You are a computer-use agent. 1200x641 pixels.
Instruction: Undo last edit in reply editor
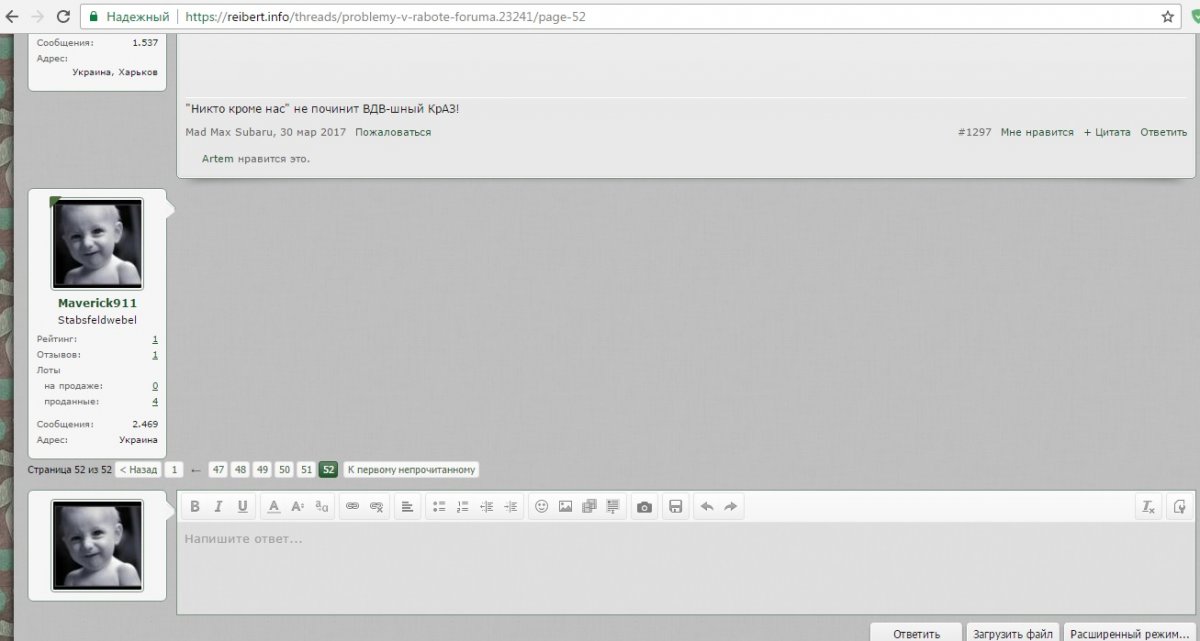click(x=707, y=507)
